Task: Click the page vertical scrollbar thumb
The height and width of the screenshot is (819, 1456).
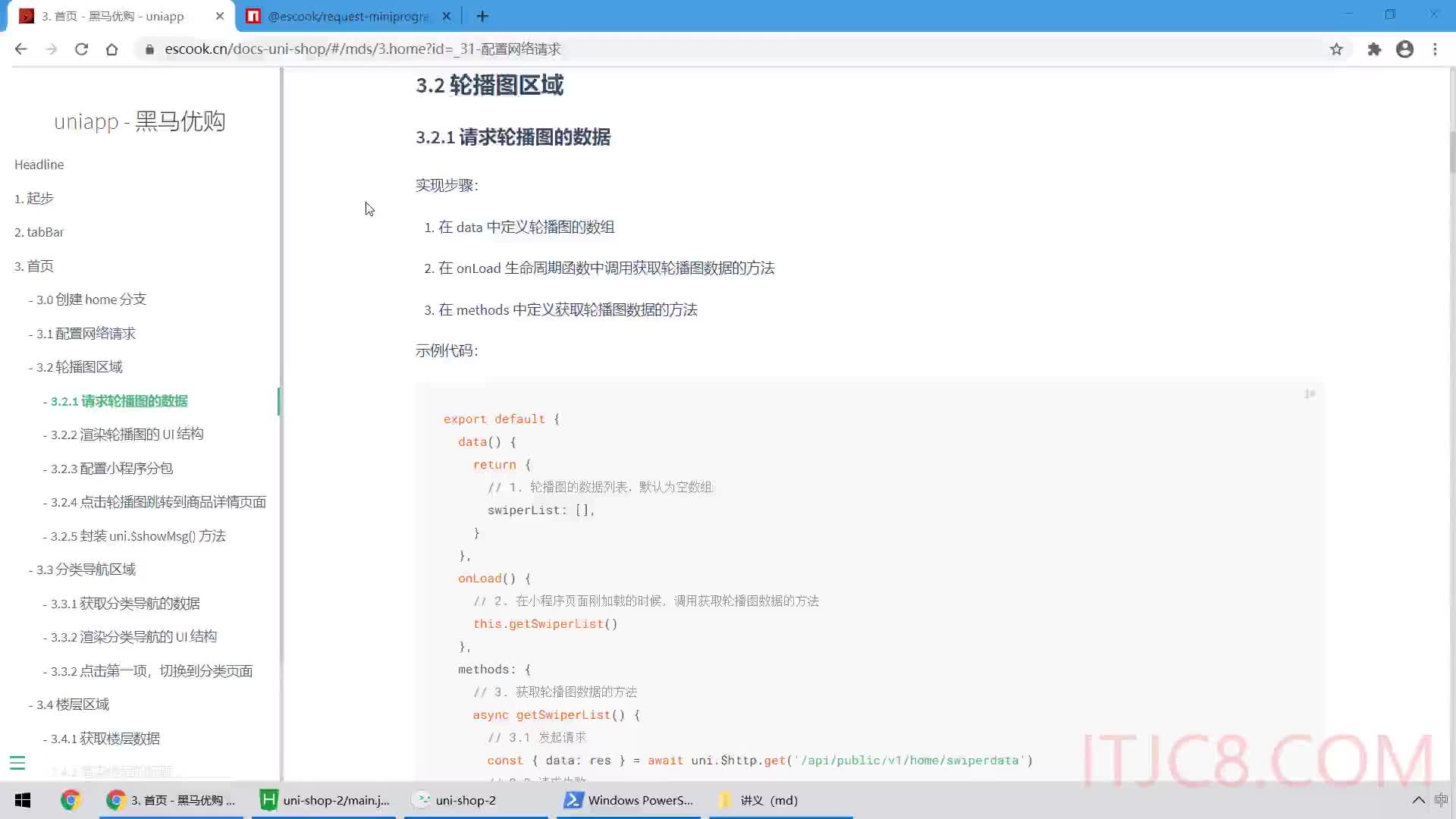Action: [1452, 152]
